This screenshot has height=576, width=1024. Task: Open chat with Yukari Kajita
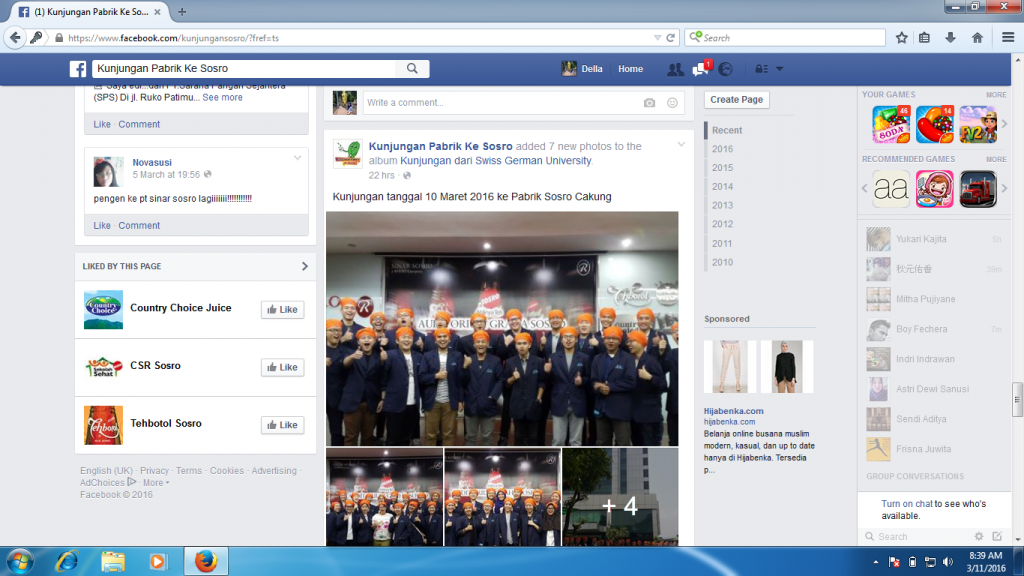(934, 239)
